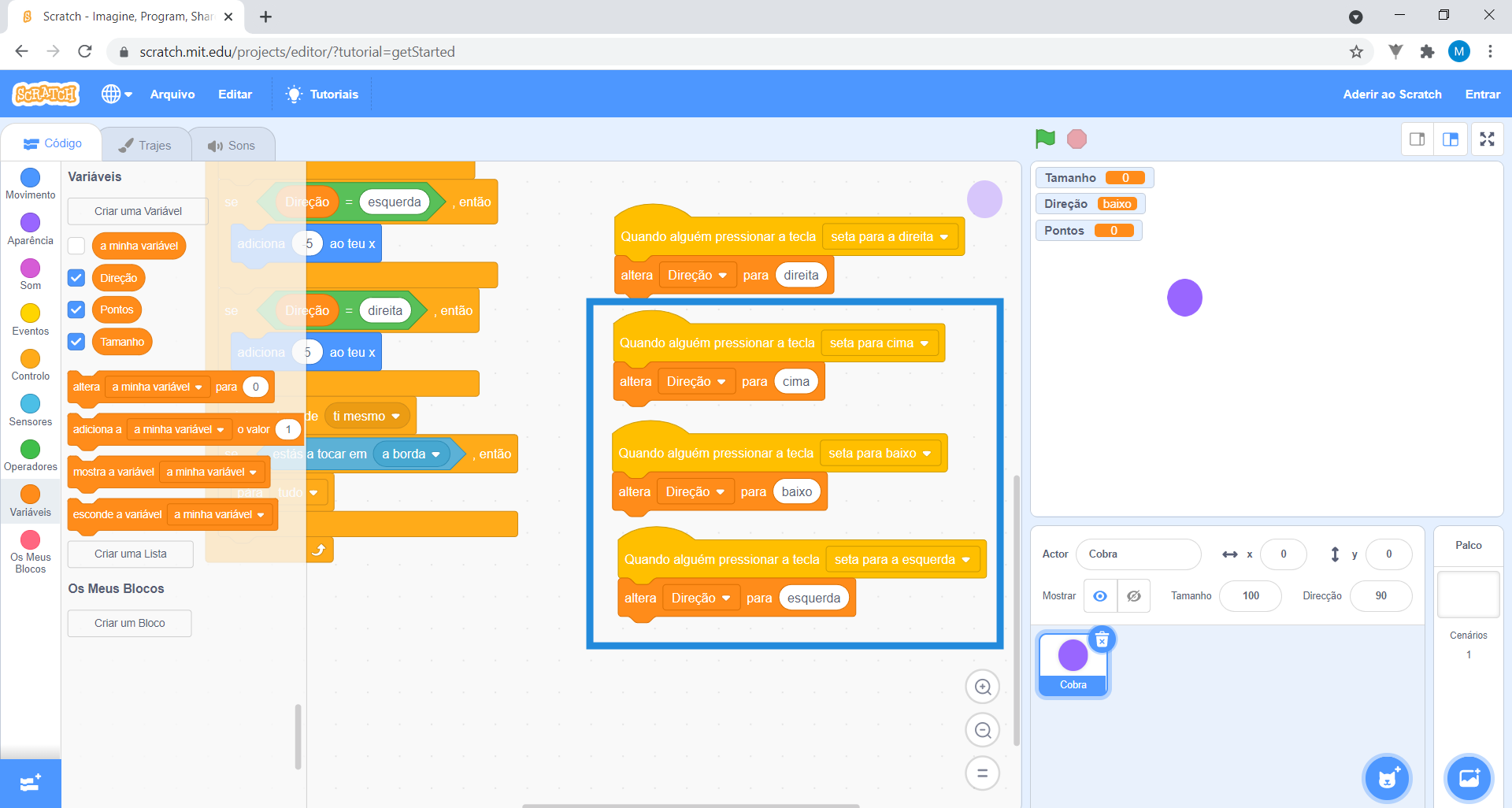Open 'seta para cima' key dropdown

(880, 343)
